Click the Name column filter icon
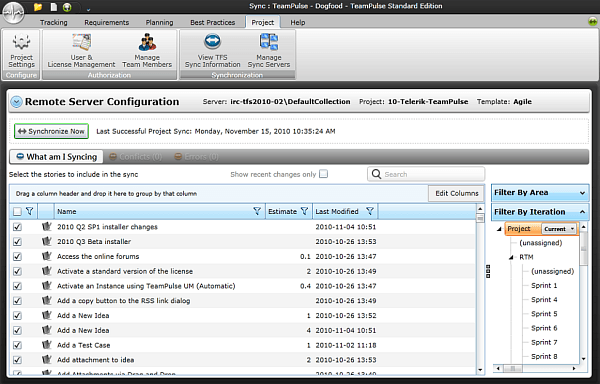 pyautogui.click(x=257, y=211)
